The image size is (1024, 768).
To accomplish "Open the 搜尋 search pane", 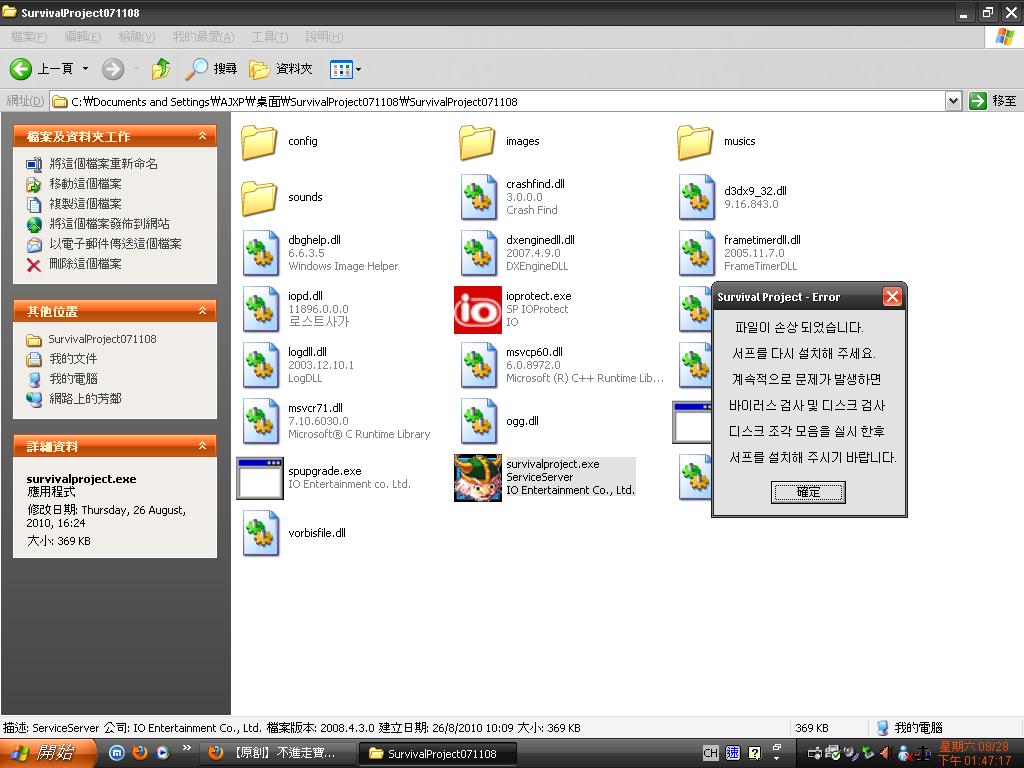I will pos(211,69).
